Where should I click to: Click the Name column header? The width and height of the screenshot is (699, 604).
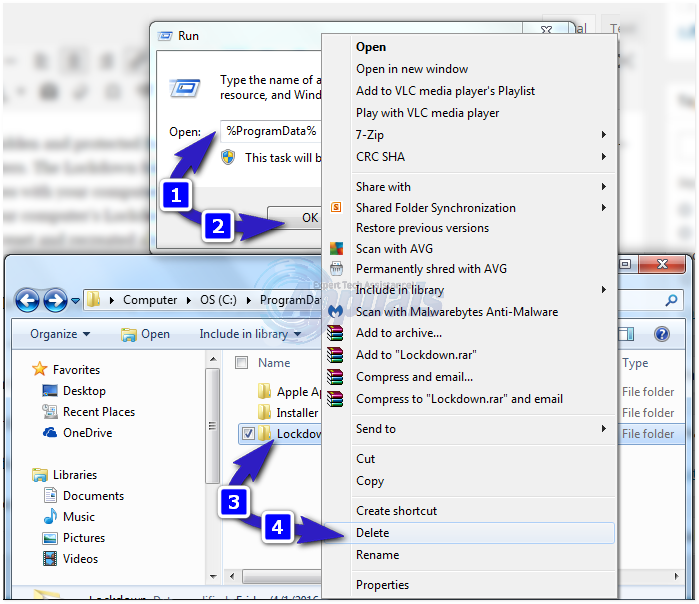274,363
